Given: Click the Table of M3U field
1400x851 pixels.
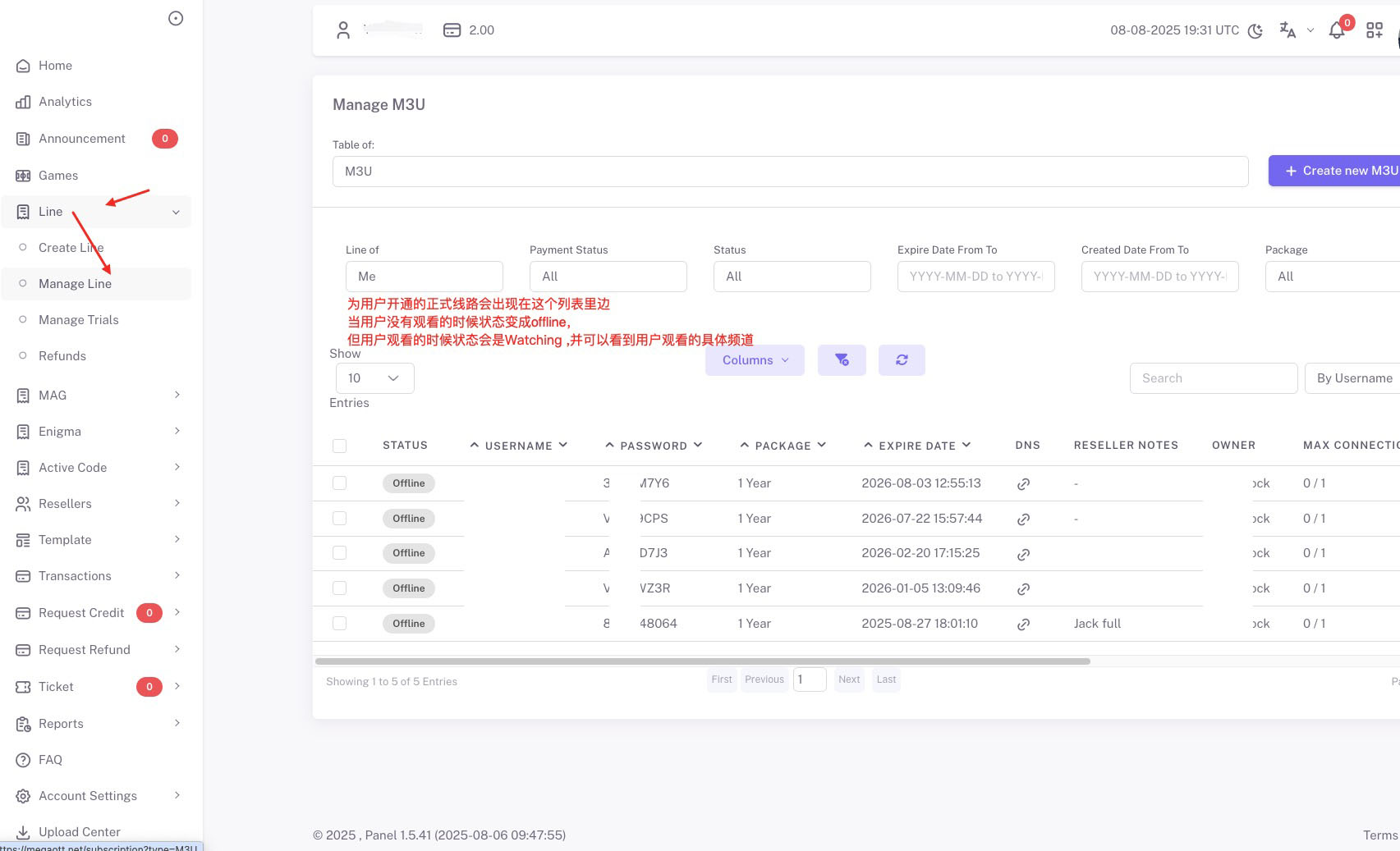Looking at the screenshot, I should [x=790, y=172].
